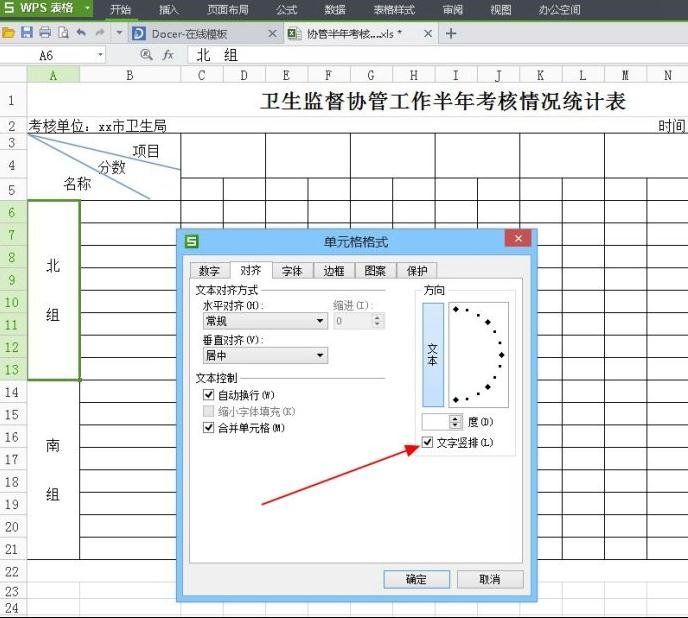Redo the last action

tap(100, 32)
